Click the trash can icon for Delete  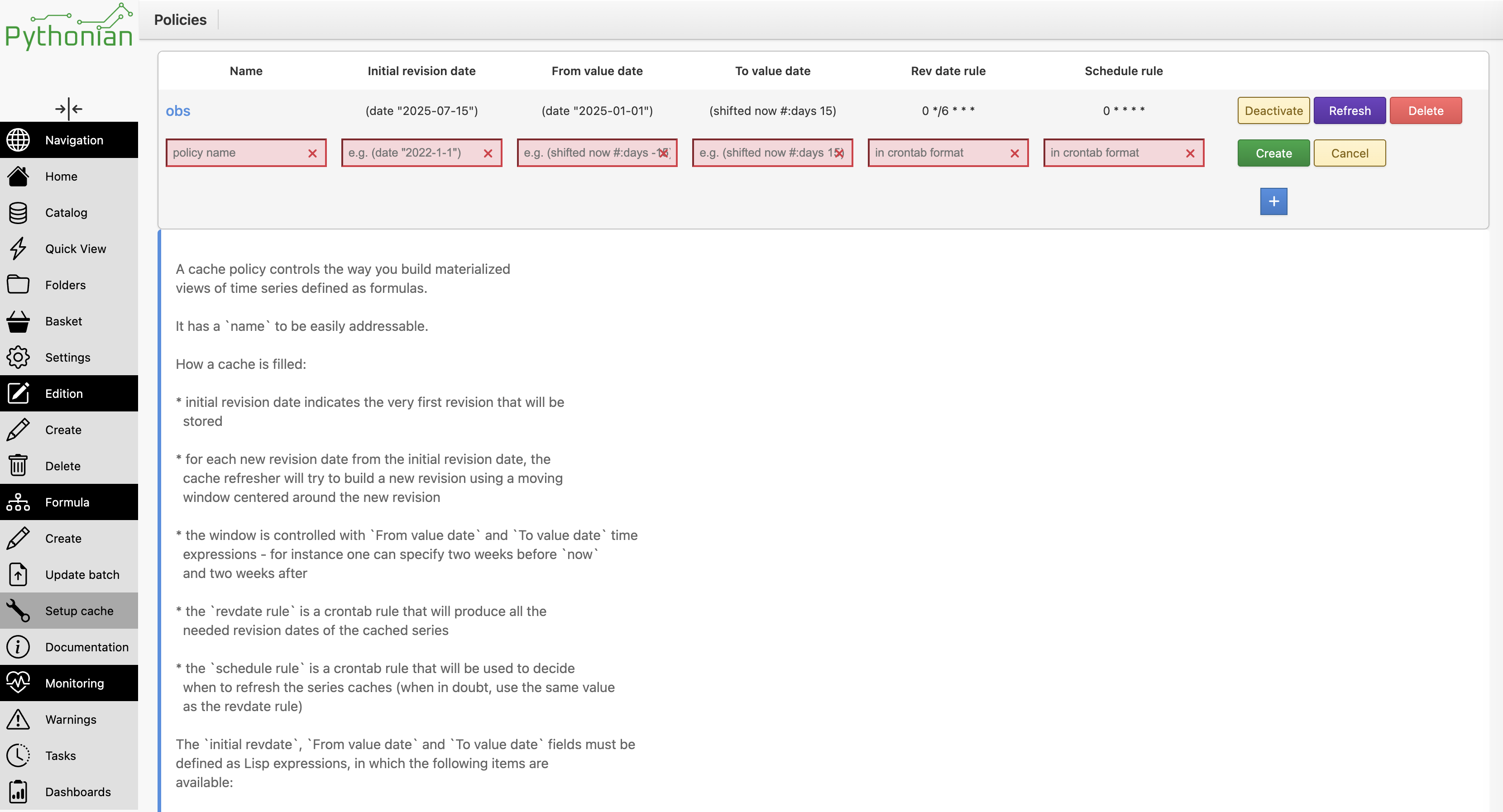[x=18, y=465]
